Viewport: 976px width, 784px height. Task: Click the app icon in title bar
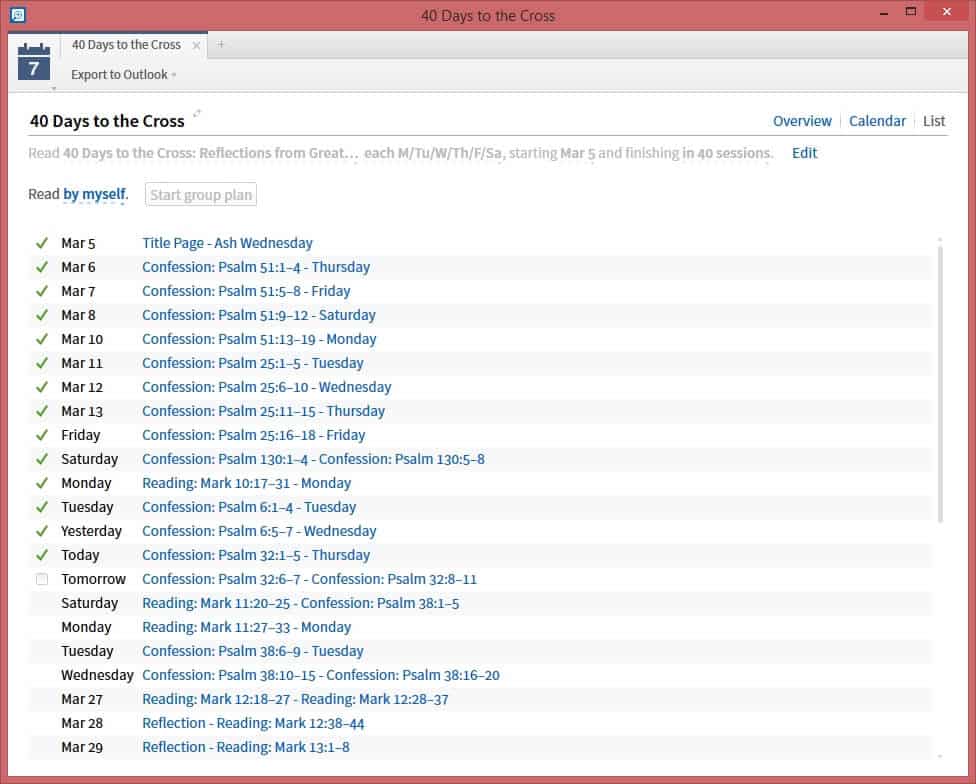[x=17, y=15]
